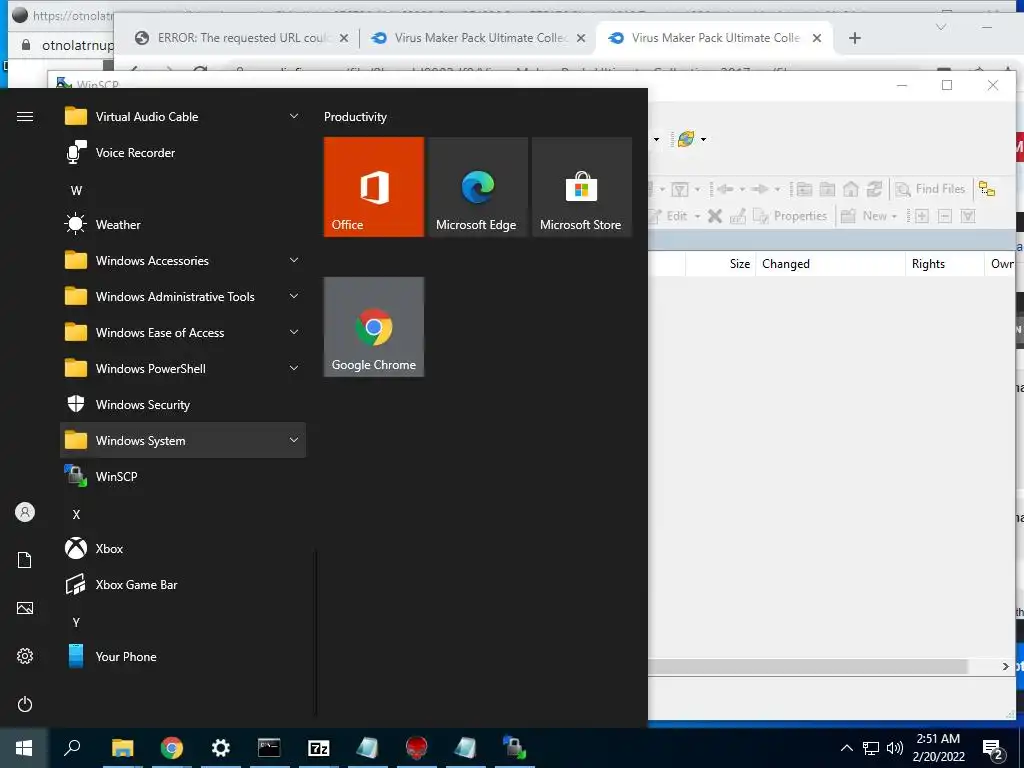Click the WinSCP directory tree icon
Viewport: 1024px width, 768px height.
[x=987, y=189]
